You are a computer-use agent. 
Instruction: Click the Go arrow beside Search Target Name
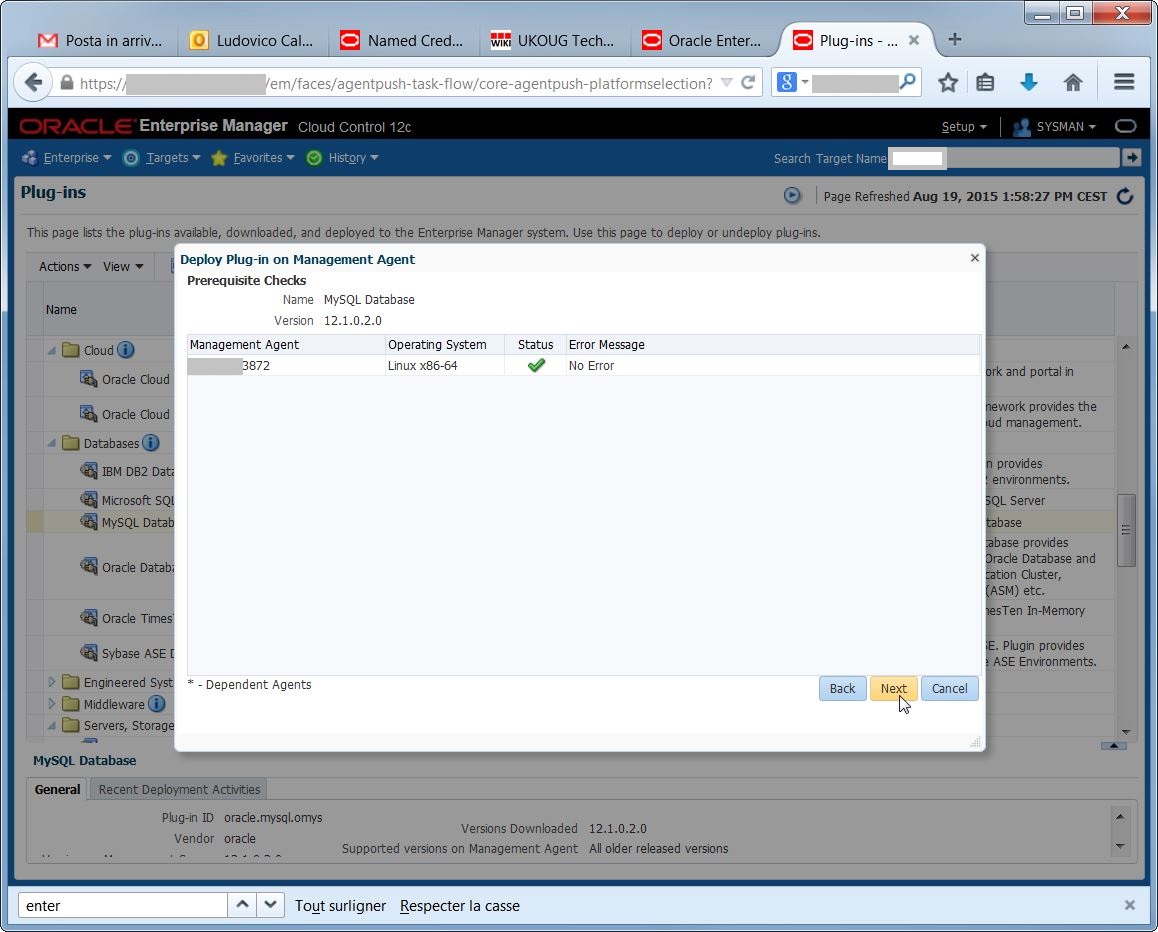[x=1131, y=157]
